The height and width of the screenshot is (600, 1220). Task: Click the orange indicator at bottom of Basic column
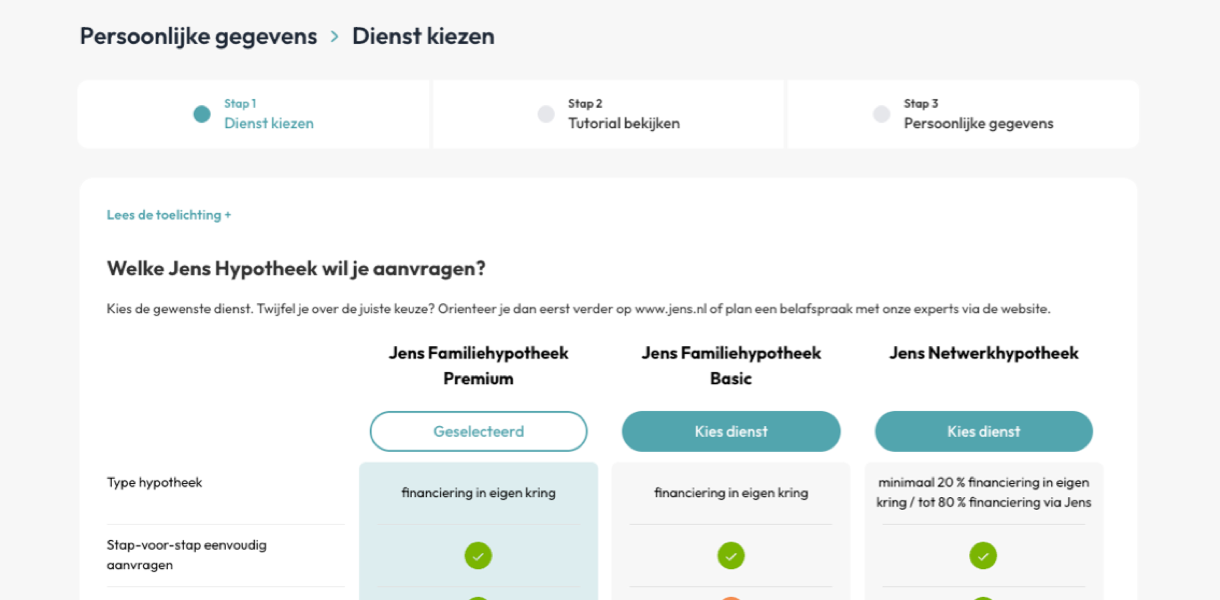click(x=730, y=597)
